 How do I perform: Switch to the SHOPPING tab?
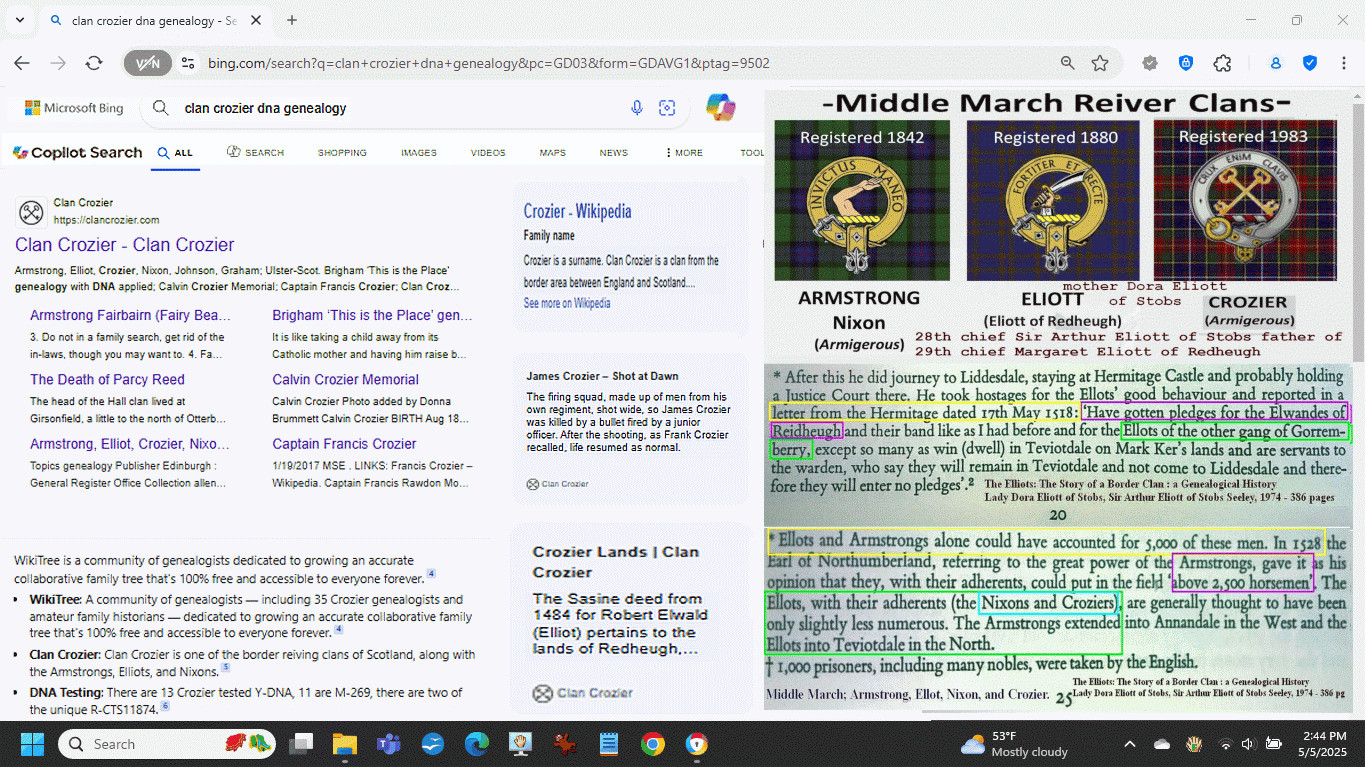click(342, 153)
